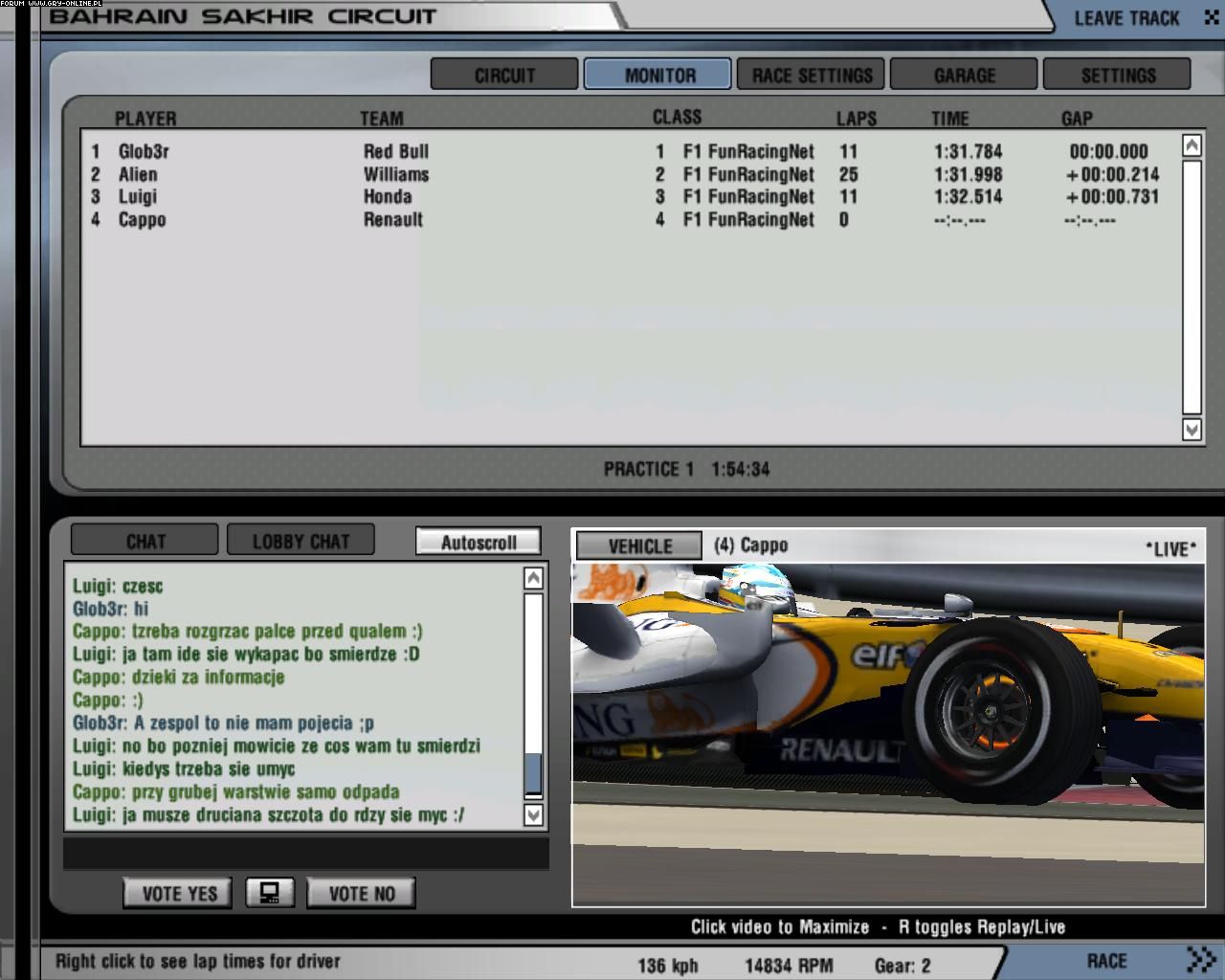Click the Vehicle button above the video

tap(639, 546)
